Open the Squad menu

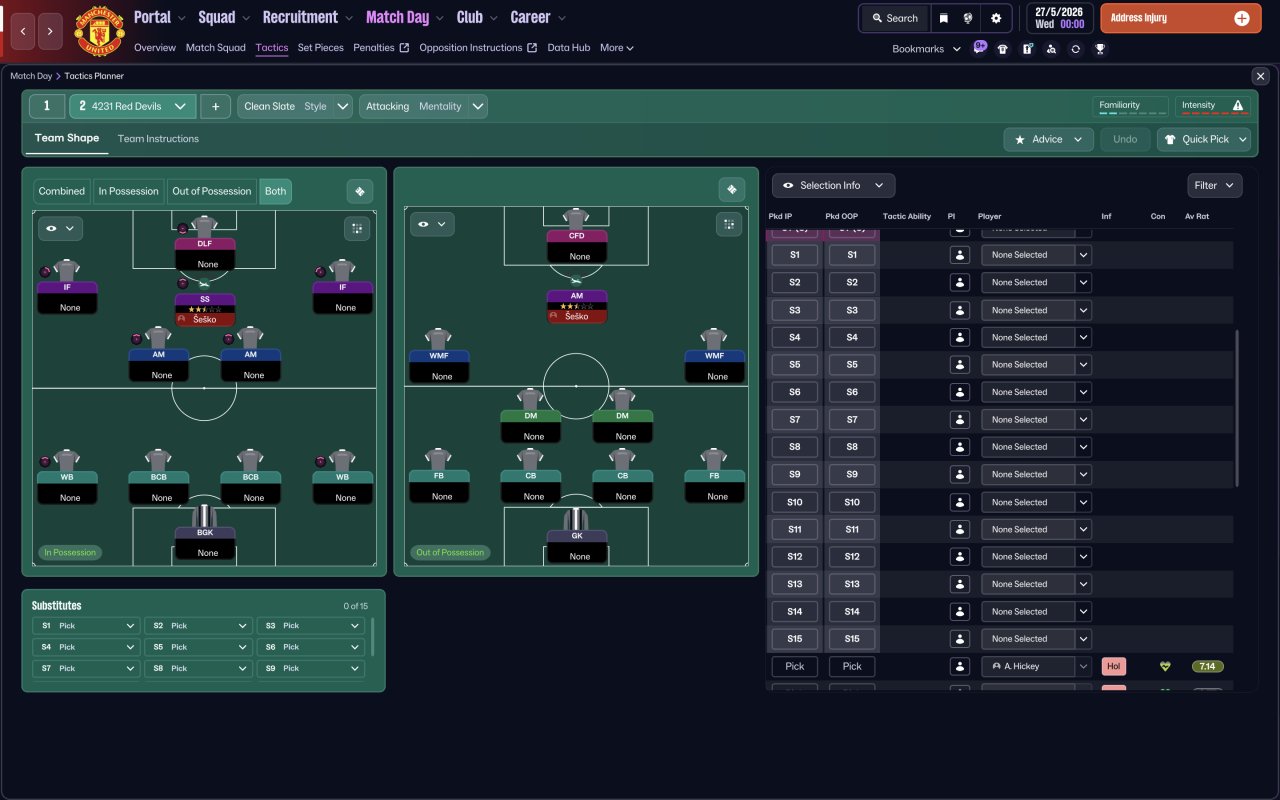point(225,17)
